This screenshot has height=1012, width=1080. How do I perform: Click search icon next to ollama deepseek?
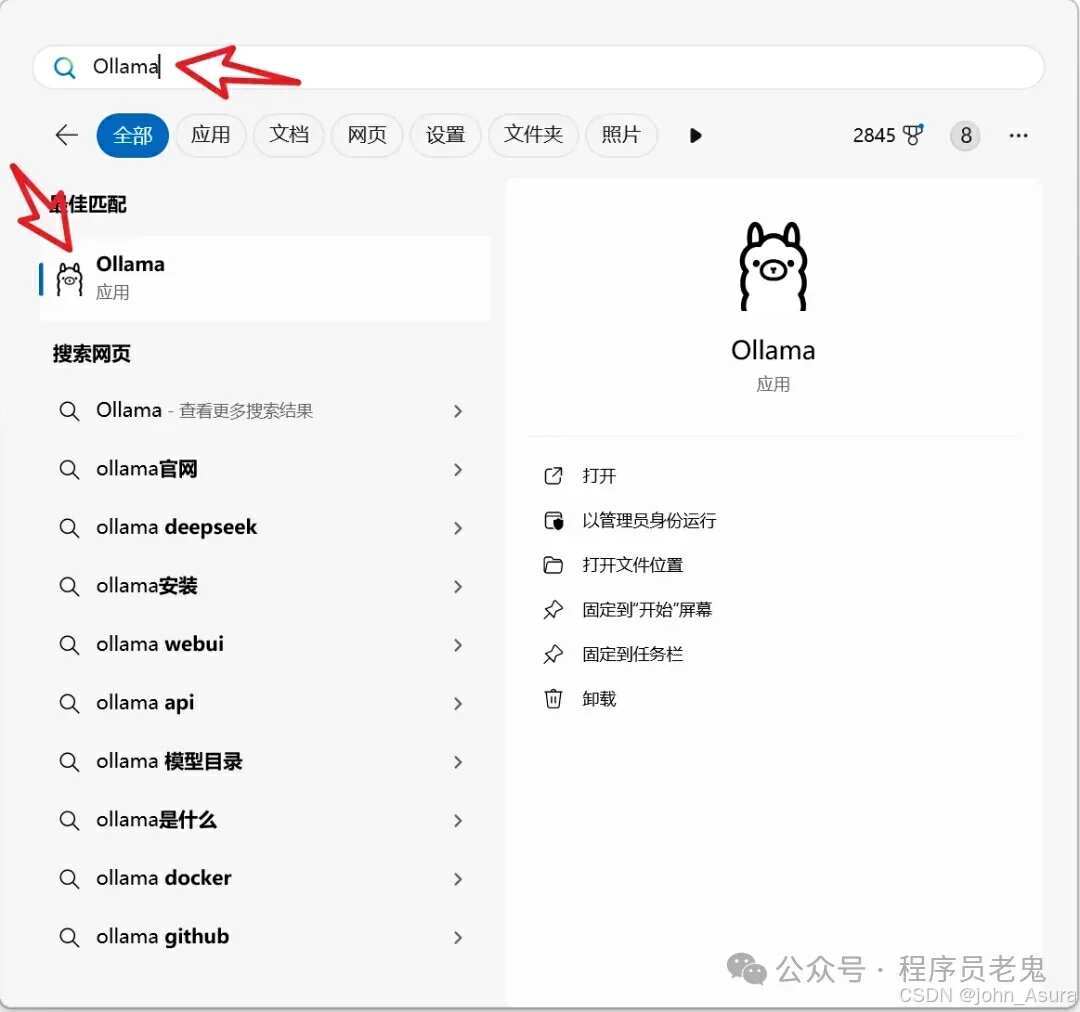pos(69,528)
